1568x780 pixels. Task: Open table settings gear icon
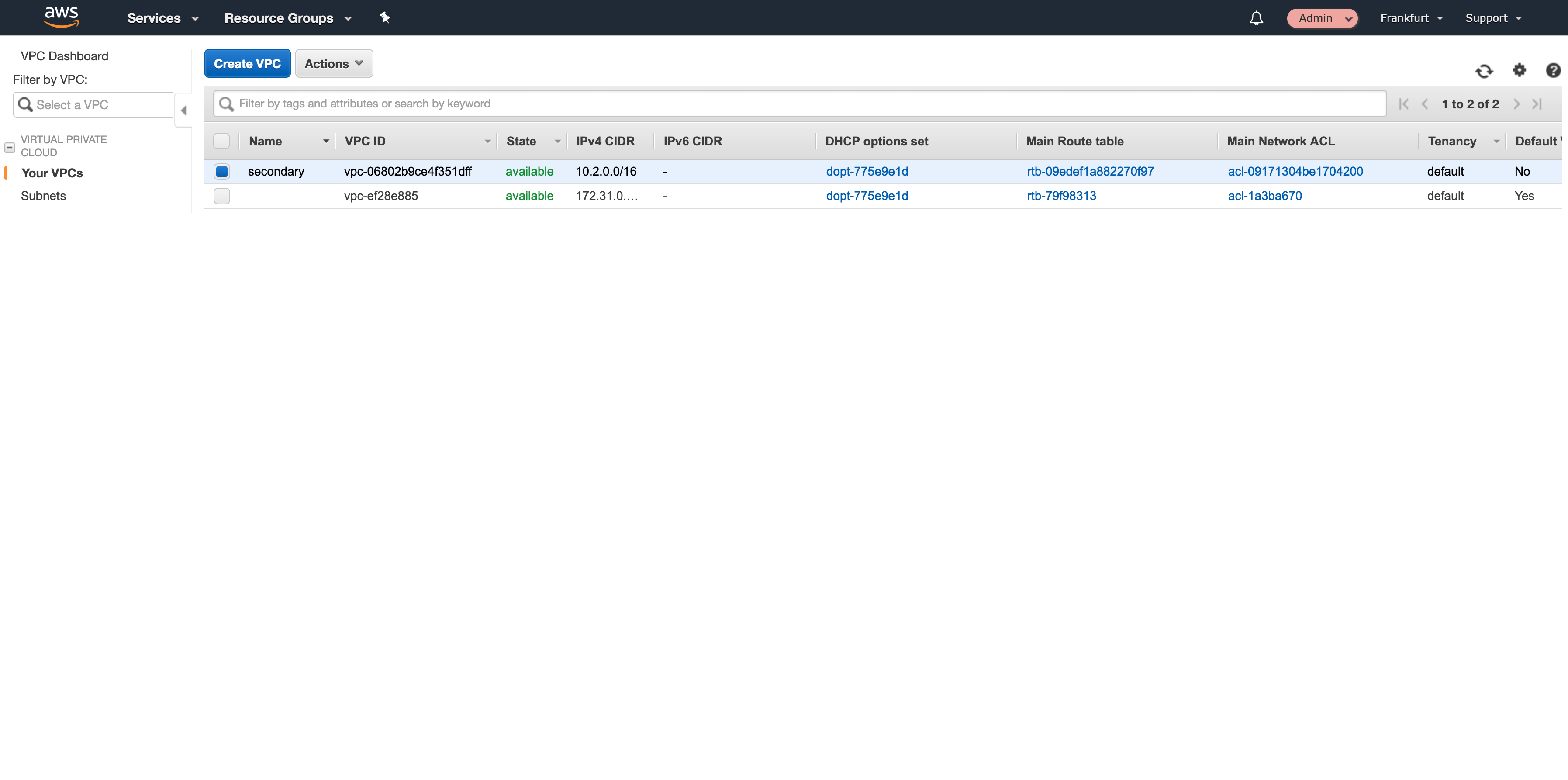[x=1520, y=71]
